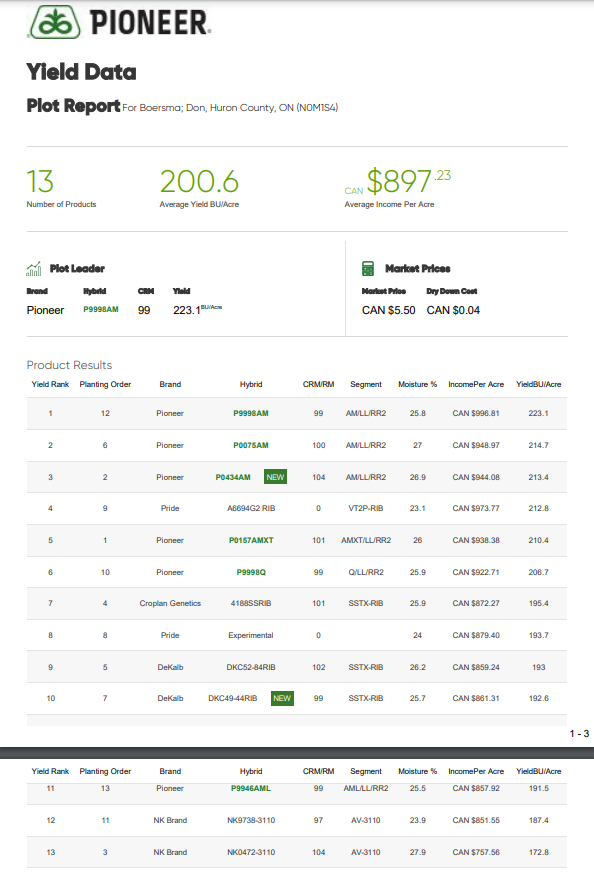Click the CAN $872.27 income cell
Viewport: 594px width, 878px height.
click(476, 603)
